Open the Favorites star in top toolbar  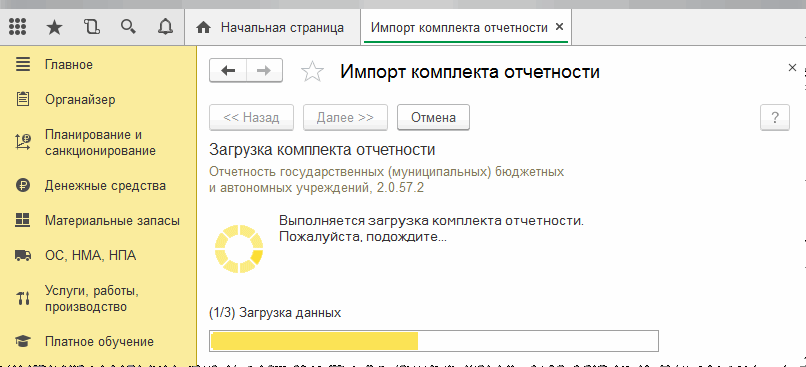pyautogui.click(x=54, y=27)
